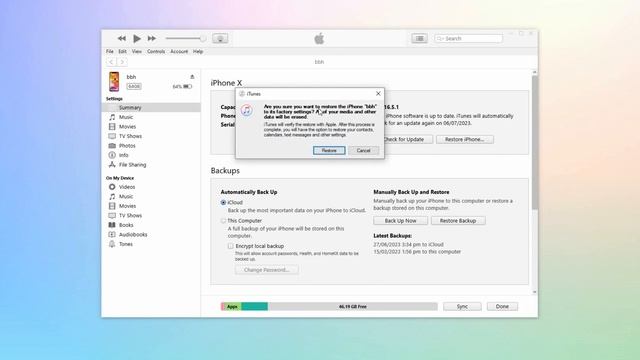Click the vertical scrollbar thumb
The image size is (640, 360).
[535, 143]
